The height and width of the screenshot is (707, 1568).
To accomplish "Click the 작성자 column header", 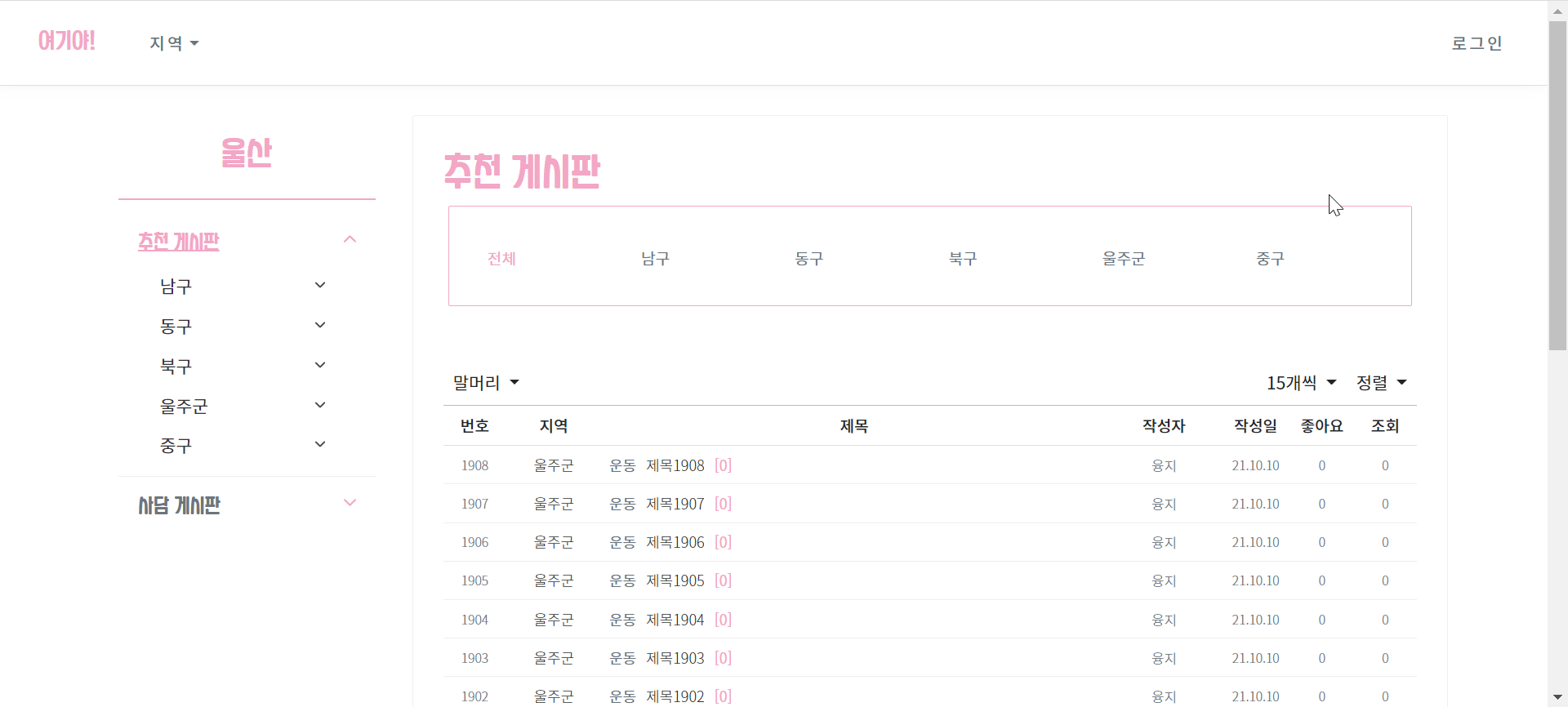I will click(x=1164, y=426).
